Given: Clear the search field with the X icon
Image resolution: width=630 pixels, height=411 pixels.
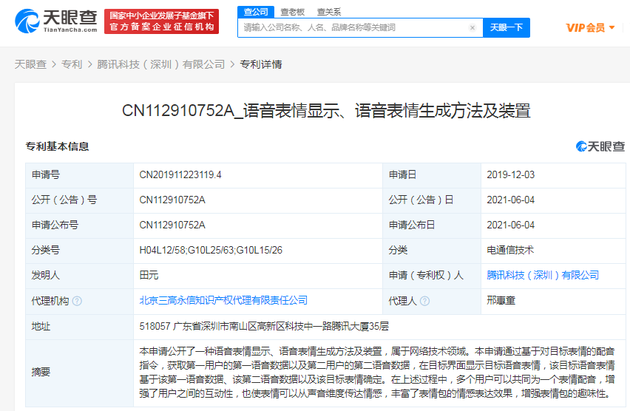Looking at the screenshot, I should point(472,28).
